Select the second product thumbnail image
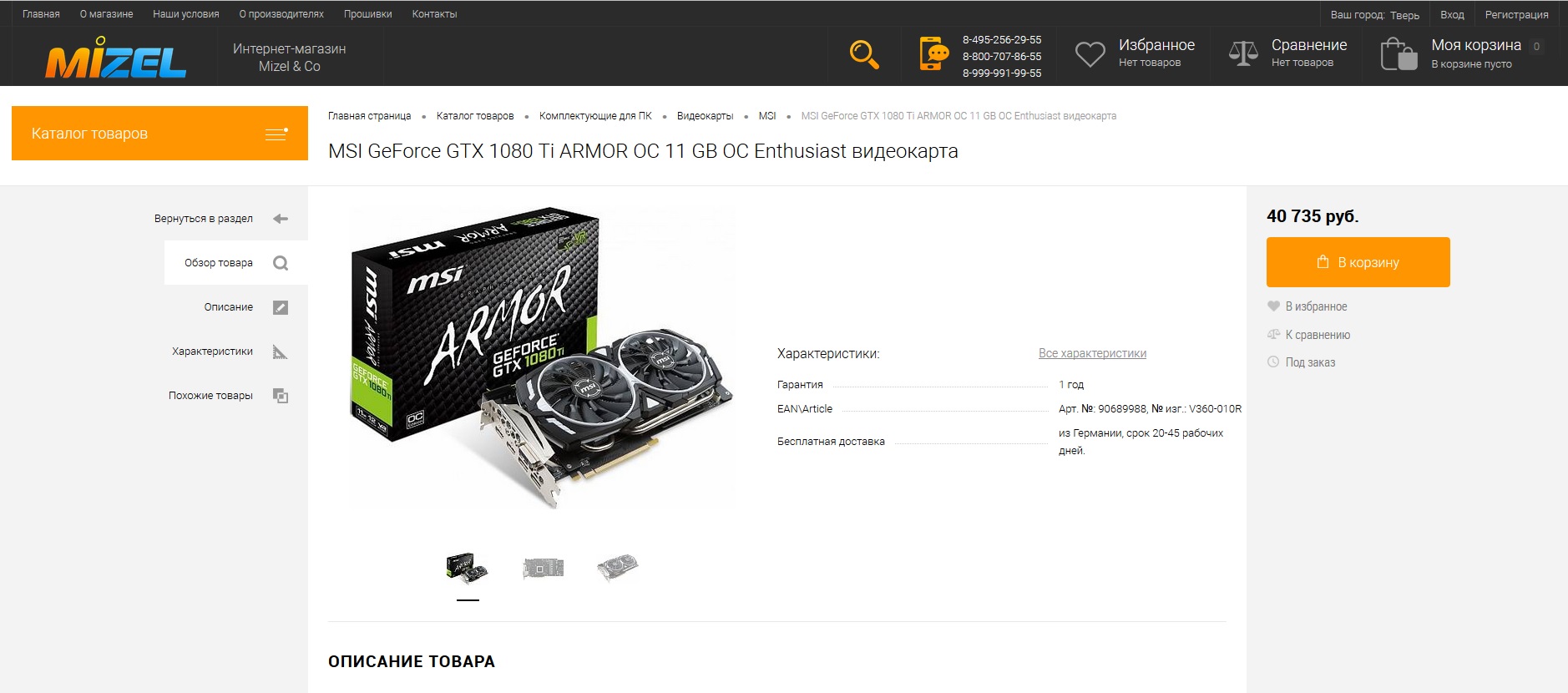 [543, 568]
